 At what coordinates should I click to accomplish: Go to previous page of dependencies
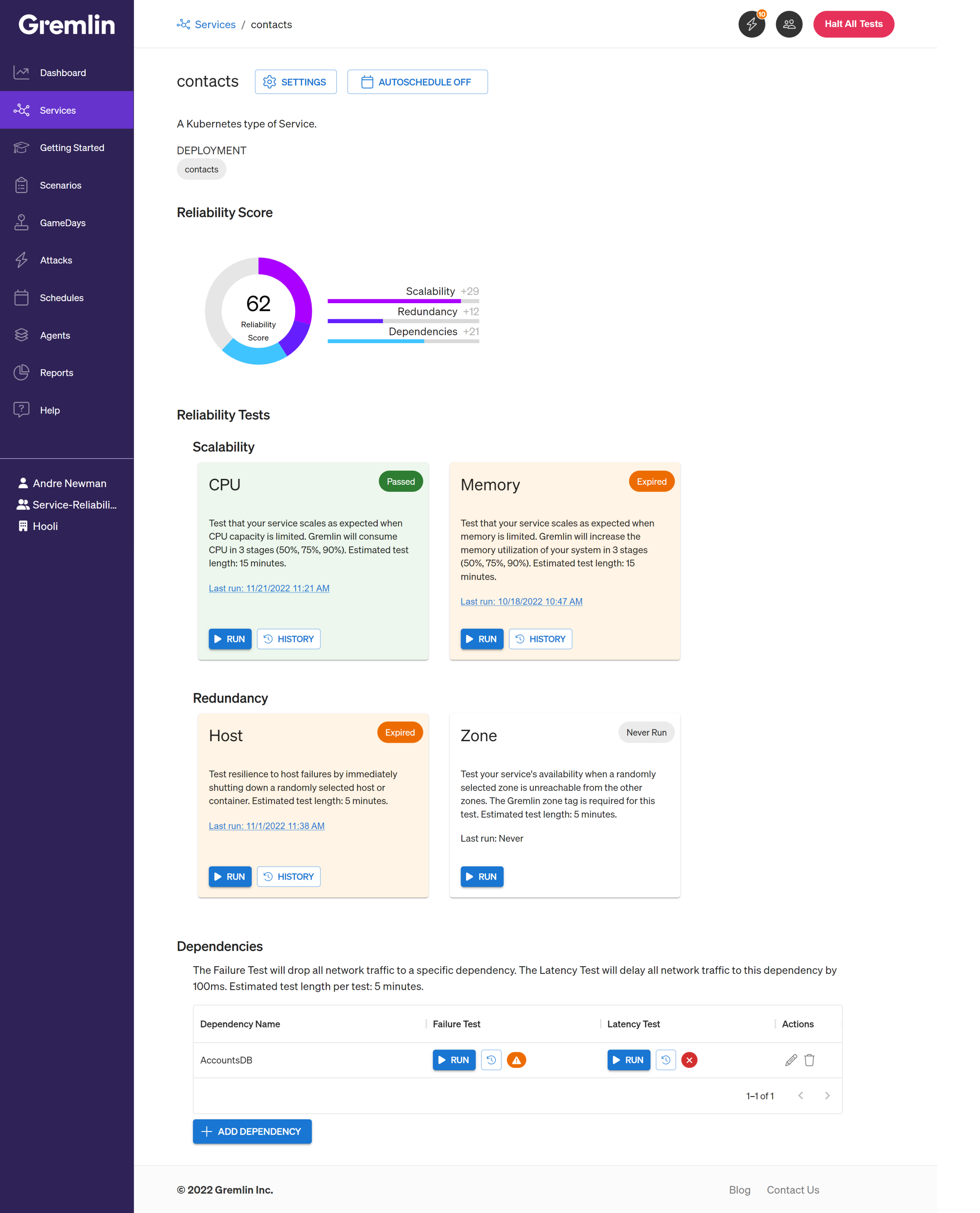(x=800, y=1095)
